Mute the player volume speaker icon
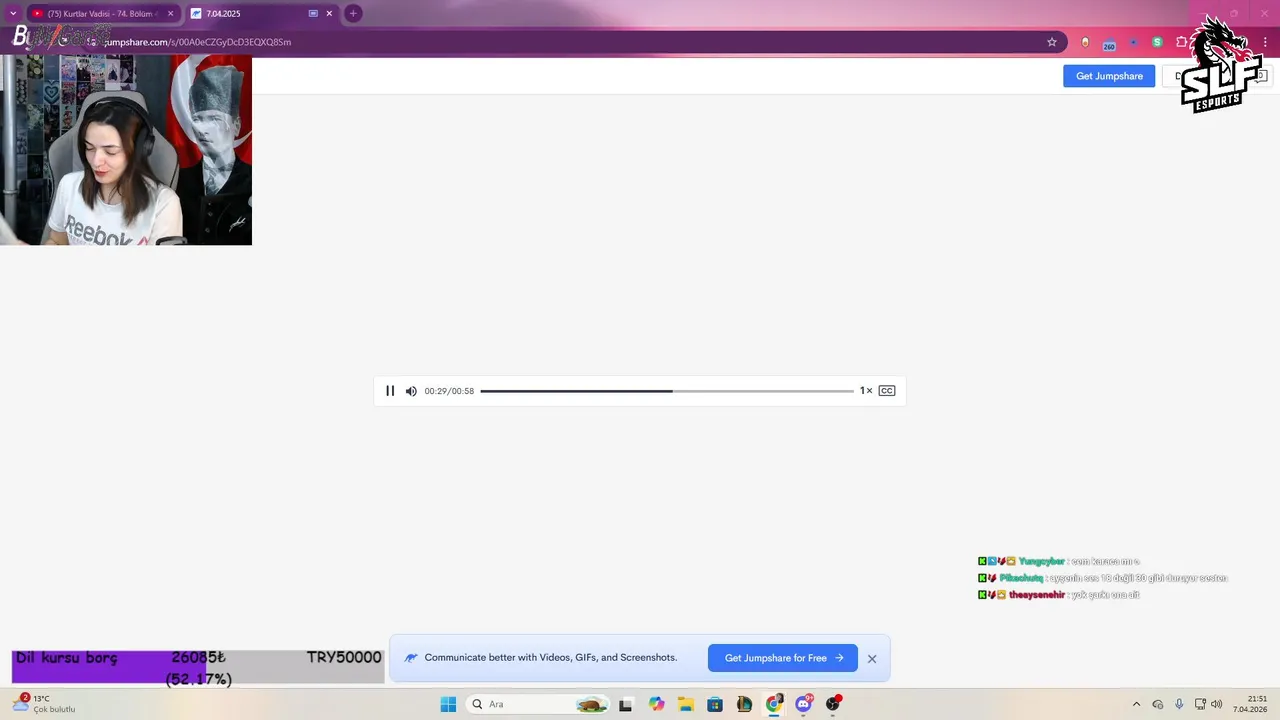The width and height of the screenshot is (1280, 720). (x=411, y=391)
